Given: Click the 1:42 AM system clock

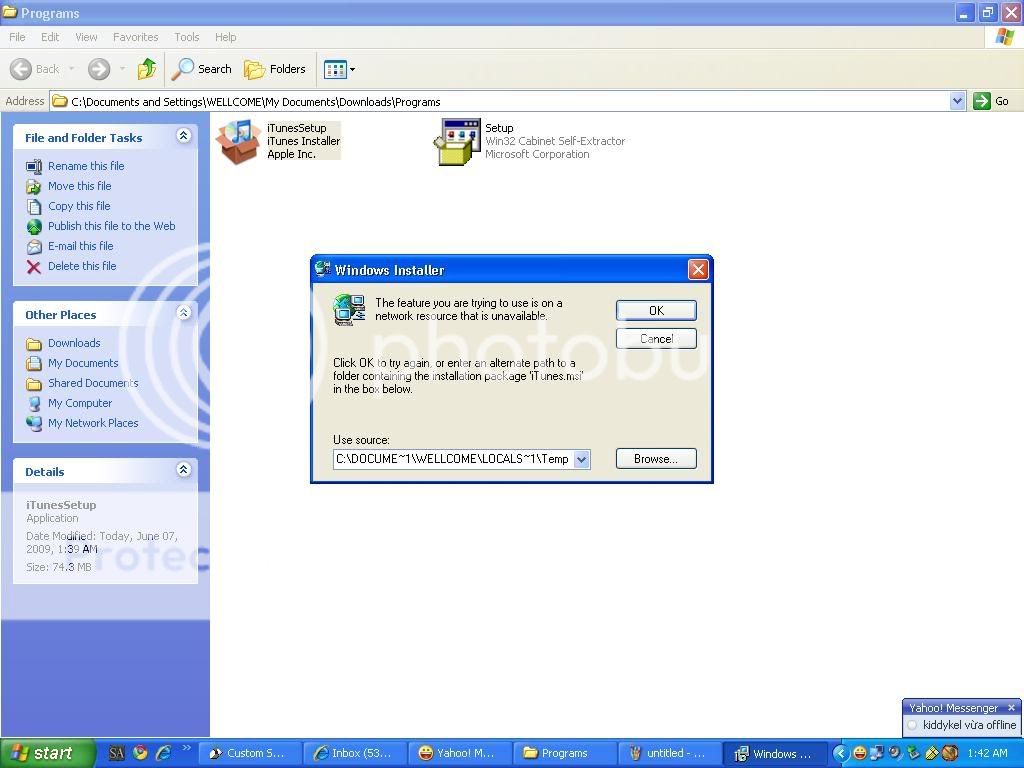Looking at the screenshot, I should pos(987,754).
